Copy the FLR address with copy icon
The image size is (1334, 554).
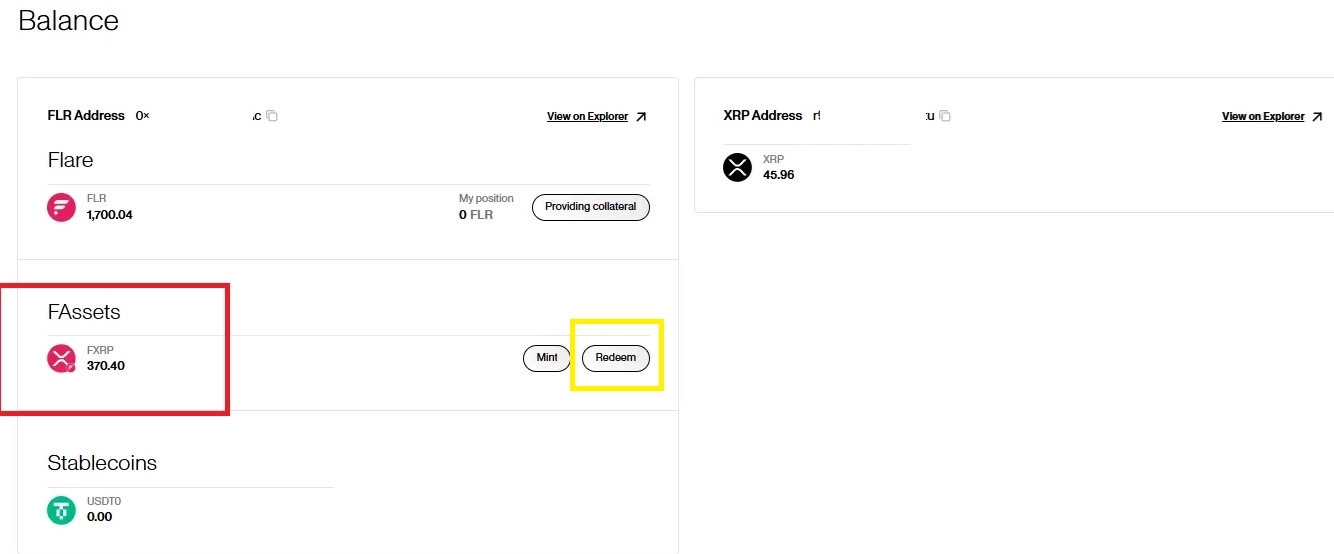coord(272,116)
